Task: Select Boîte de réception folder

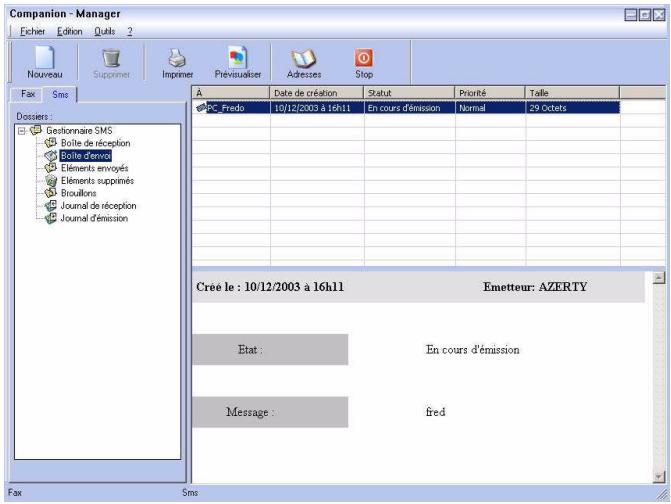Action: [x=95, y=143]
